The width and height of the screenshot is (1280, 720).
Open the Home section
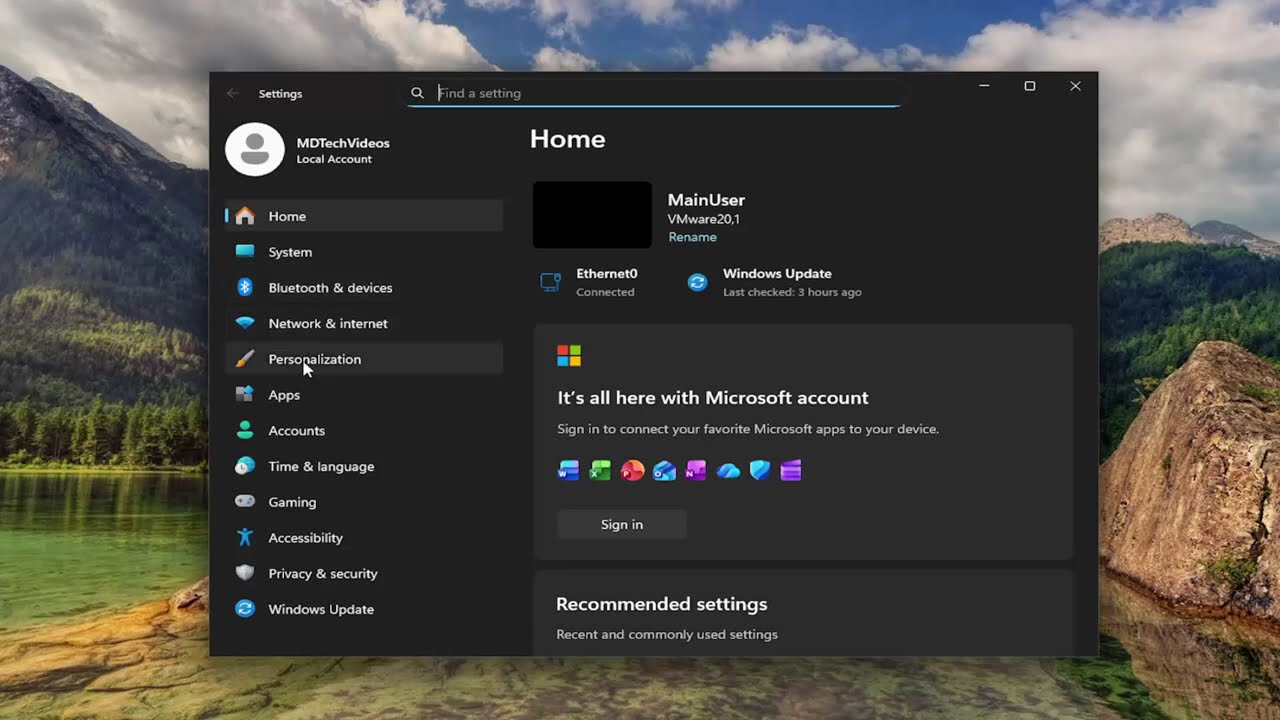pos(364,216)
